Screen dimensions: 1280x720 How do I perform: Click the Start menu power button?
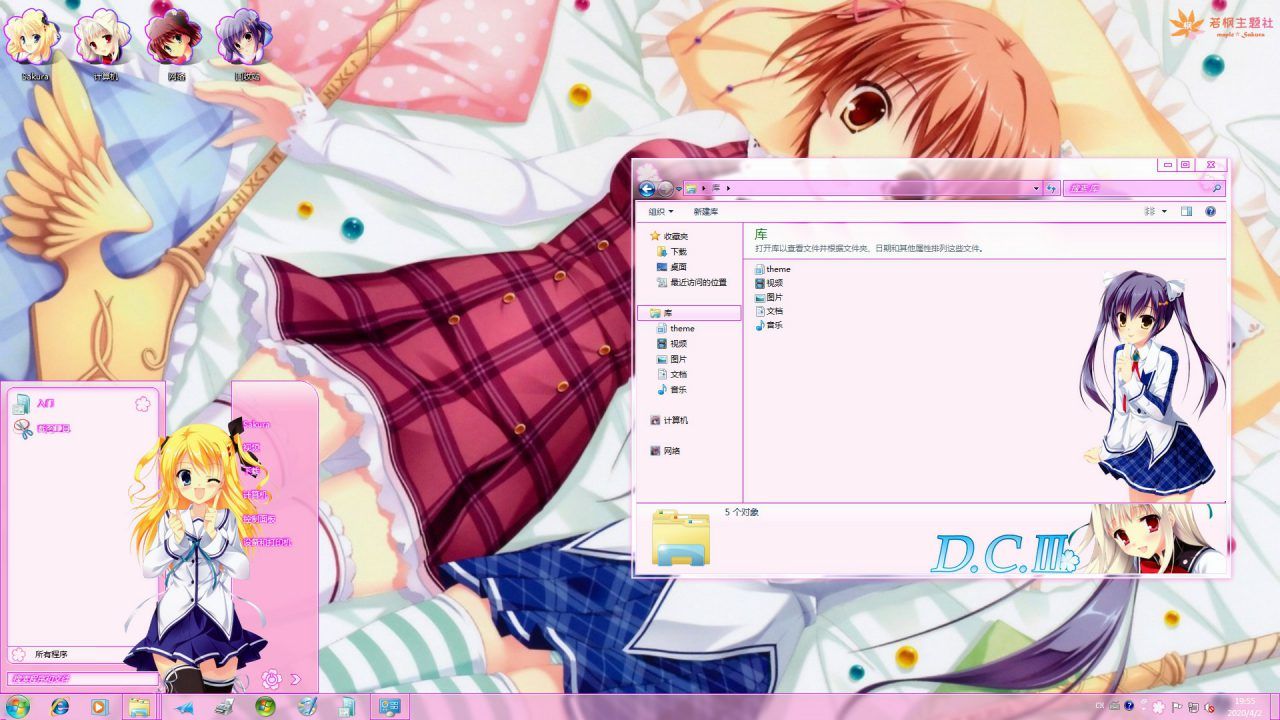tap(271, 679)
